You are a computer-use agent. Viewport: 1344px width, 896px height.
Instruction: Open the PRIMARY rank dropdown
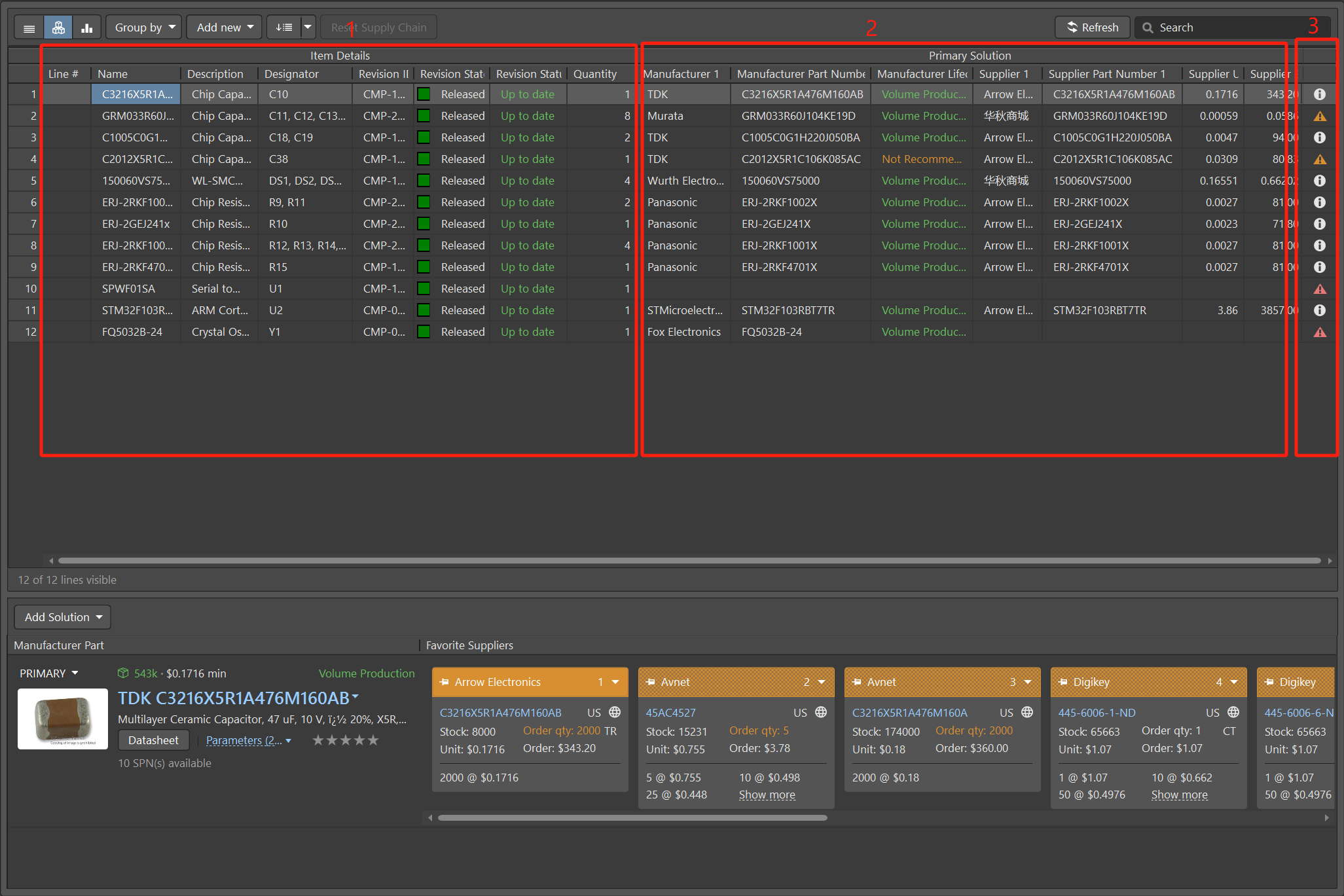(49, 673)
